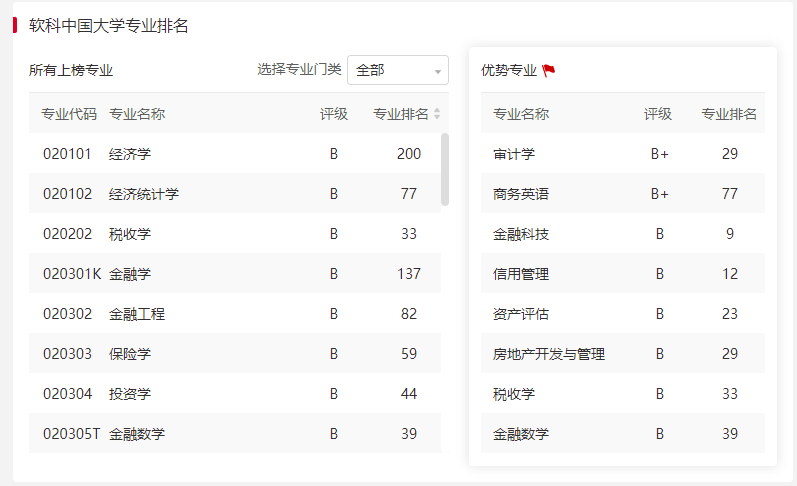Select the 金融工程 major name
797x486 pixels.
(137, 314)
